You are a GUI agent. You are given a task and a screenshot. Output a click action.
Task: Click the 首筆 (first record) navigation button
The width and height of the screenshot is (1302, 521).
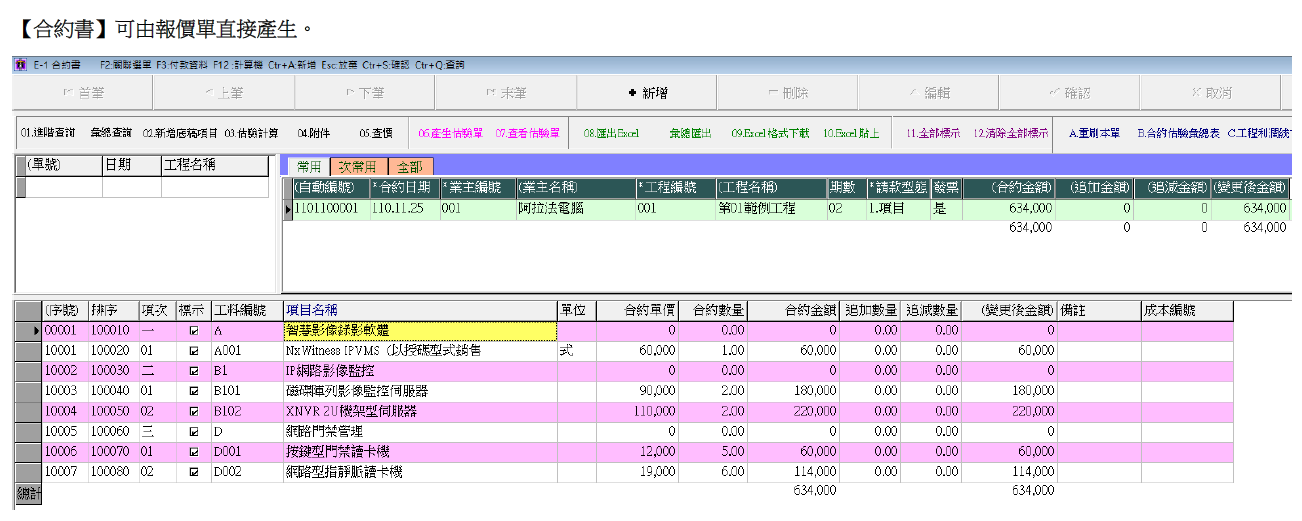[x=82, y=93]
